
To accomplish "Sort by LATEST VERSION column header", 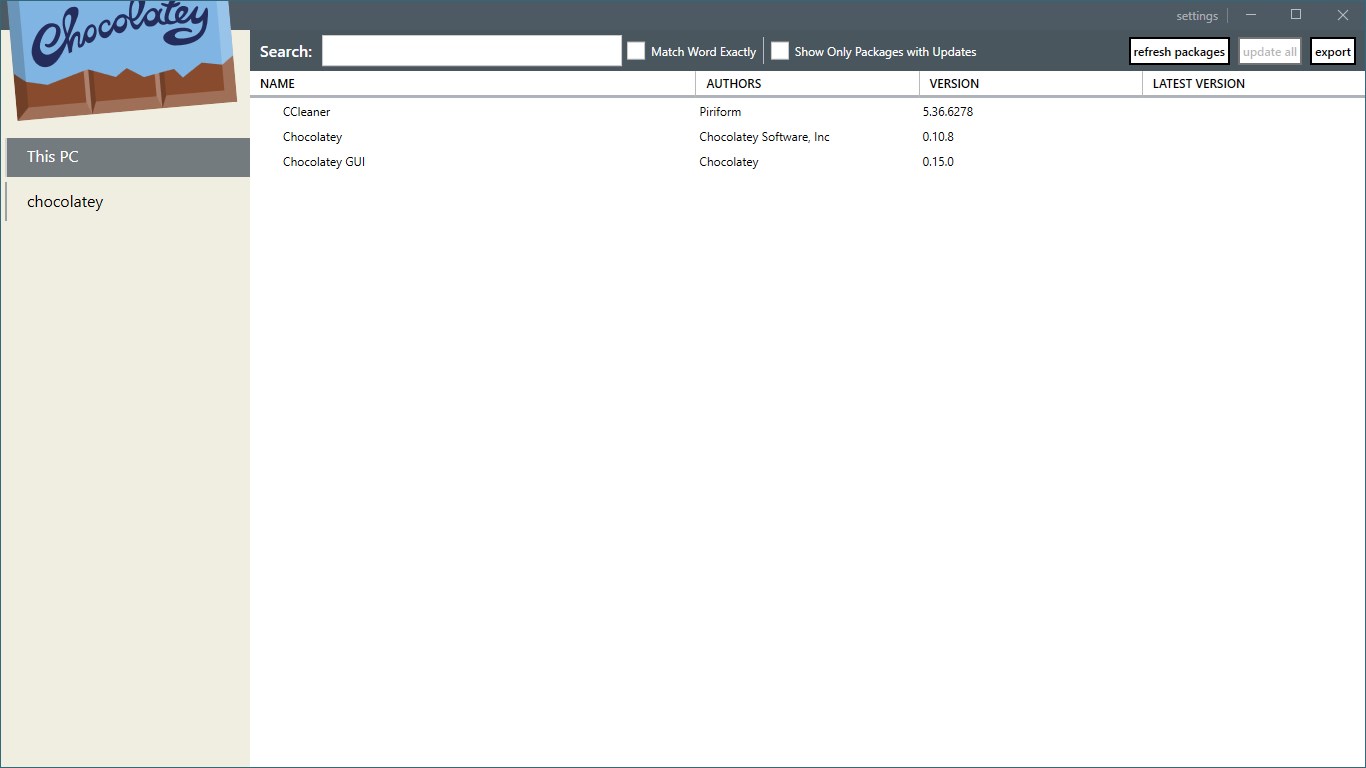I will coord(1254,84).
